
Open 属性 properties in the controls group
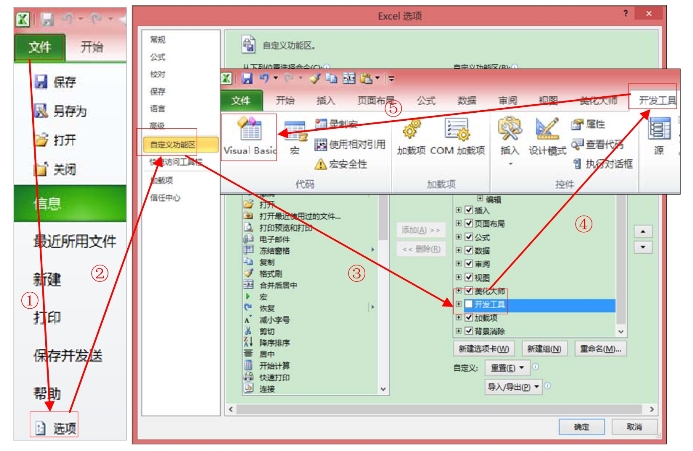pyautogui.click(x=588, y=124)
